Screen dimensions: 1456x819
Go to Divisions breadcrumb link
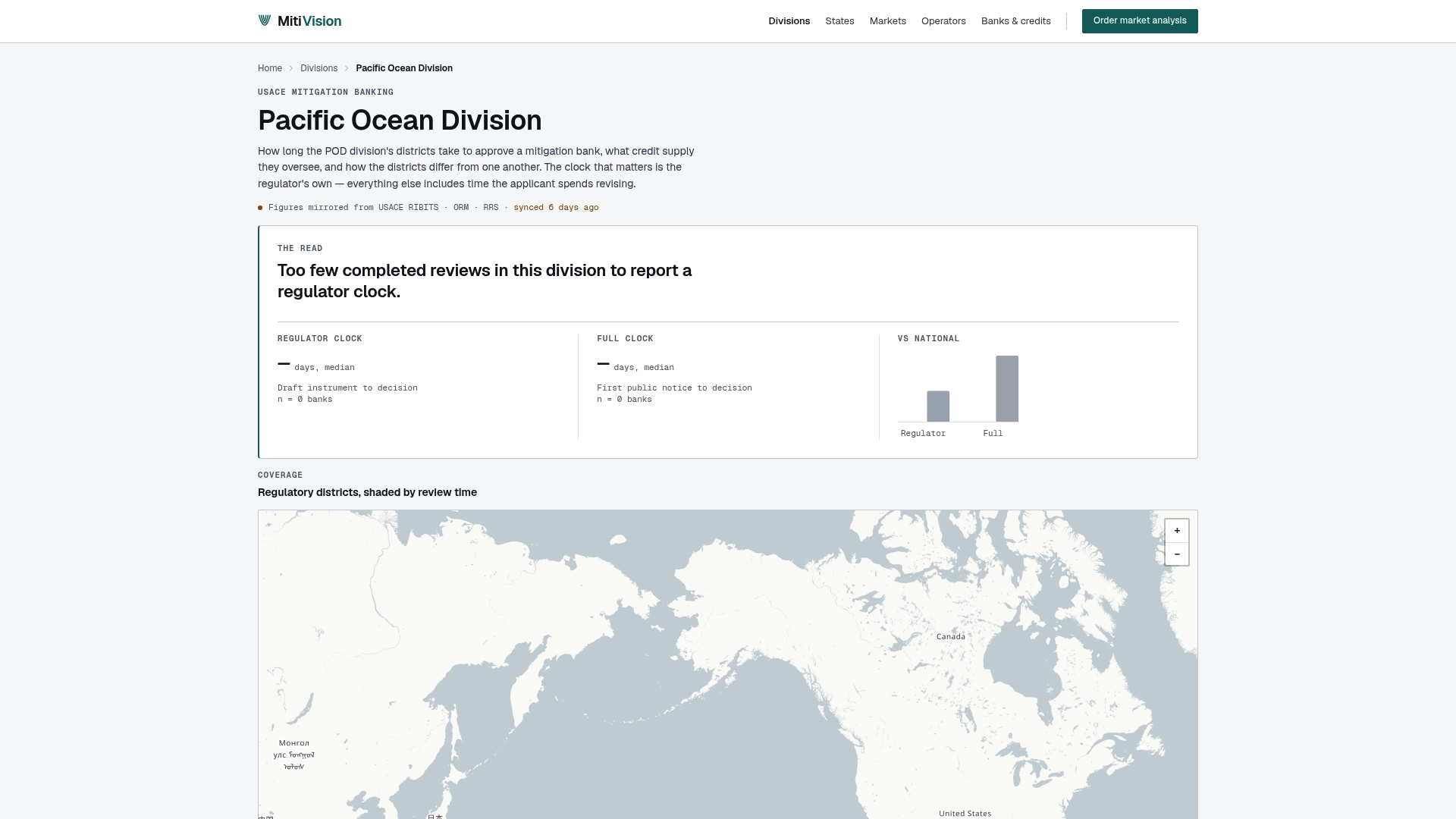point(318,68)
